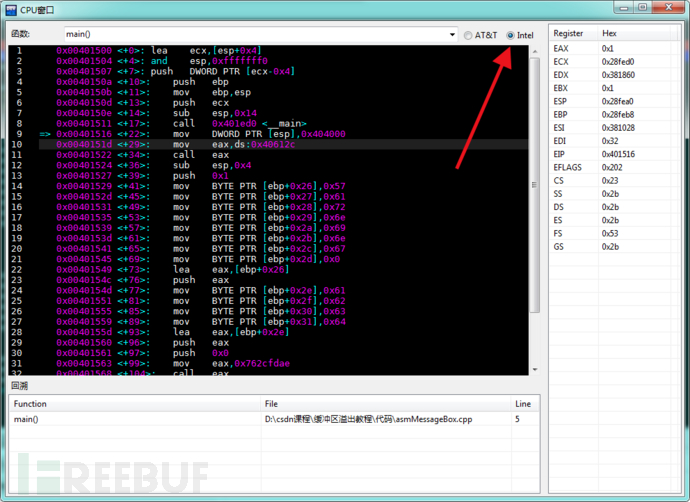Viewport: 690px width, 502px height.
Task: Select the EAX register row
Action: coord(614,48)
